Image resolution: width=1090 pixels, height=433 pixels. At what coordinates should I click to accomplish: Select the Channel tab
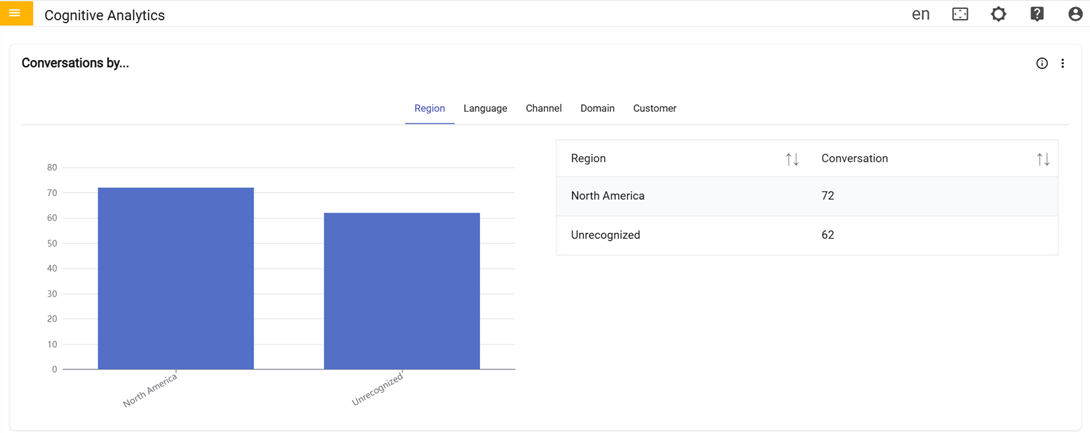pyautogui.click(x=544, y=108)
